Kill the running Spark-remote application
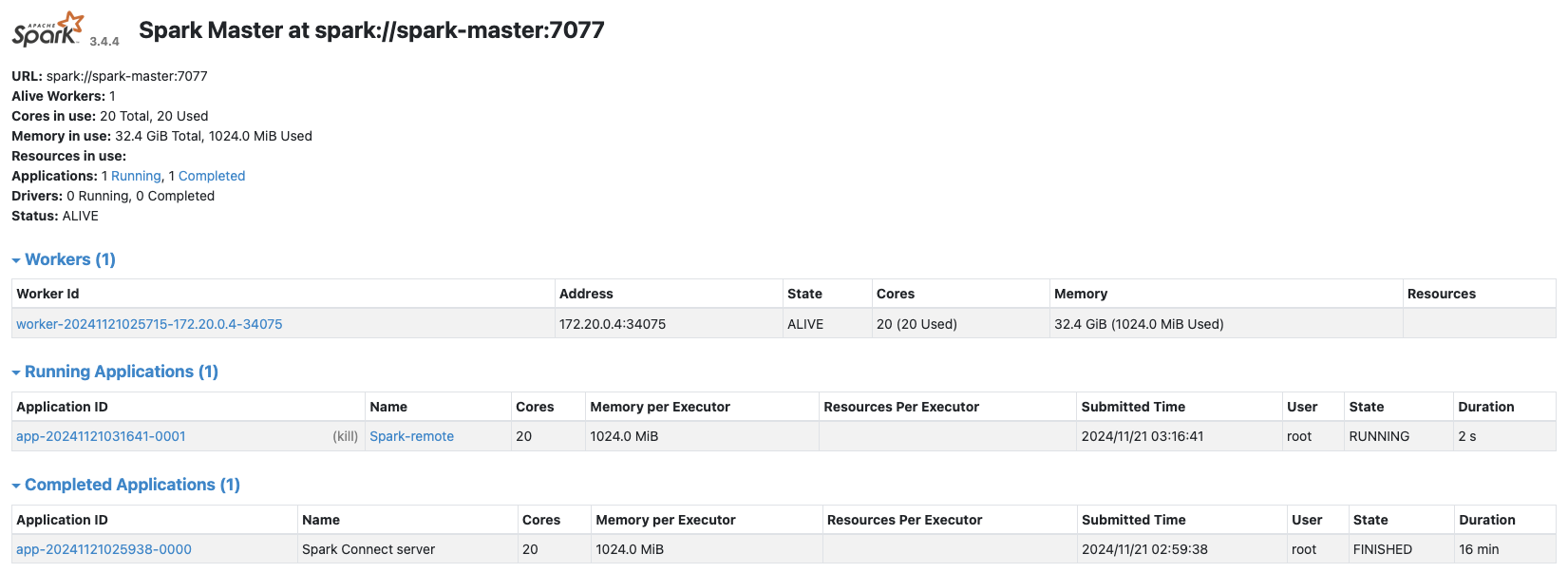 pos(345,436)
